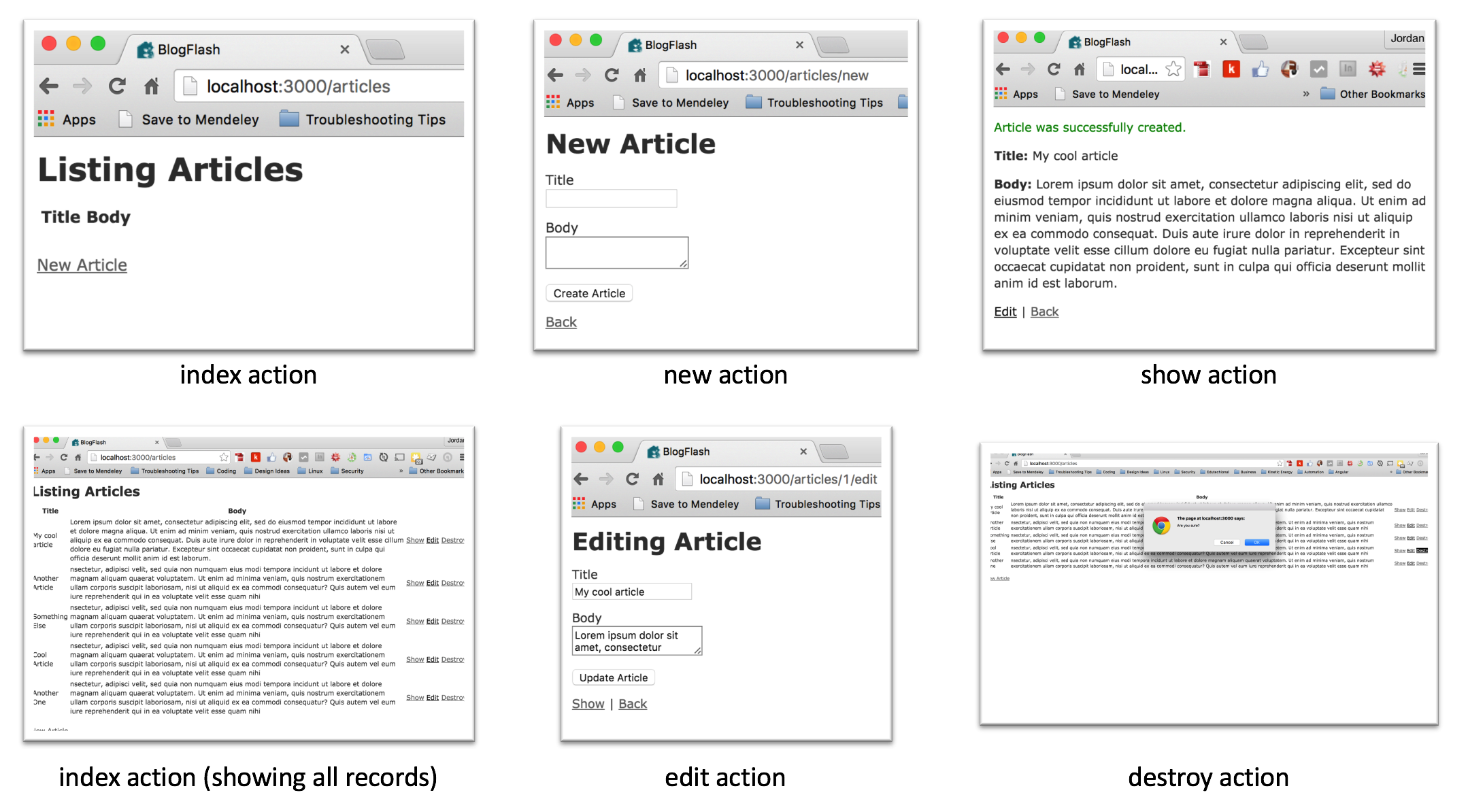Image resolution: width=1468 pixels, height=812 pixels.
Task: Click star bookmark icon in all-records index address bar
Action: click(224, 458)
